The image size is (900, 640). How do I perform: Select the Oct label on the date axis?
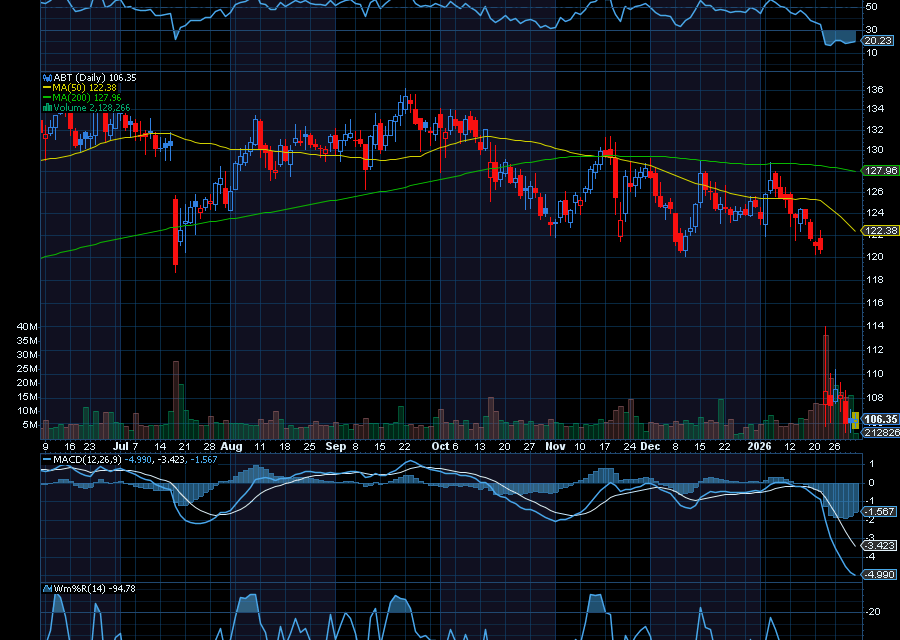pos(440,447)
